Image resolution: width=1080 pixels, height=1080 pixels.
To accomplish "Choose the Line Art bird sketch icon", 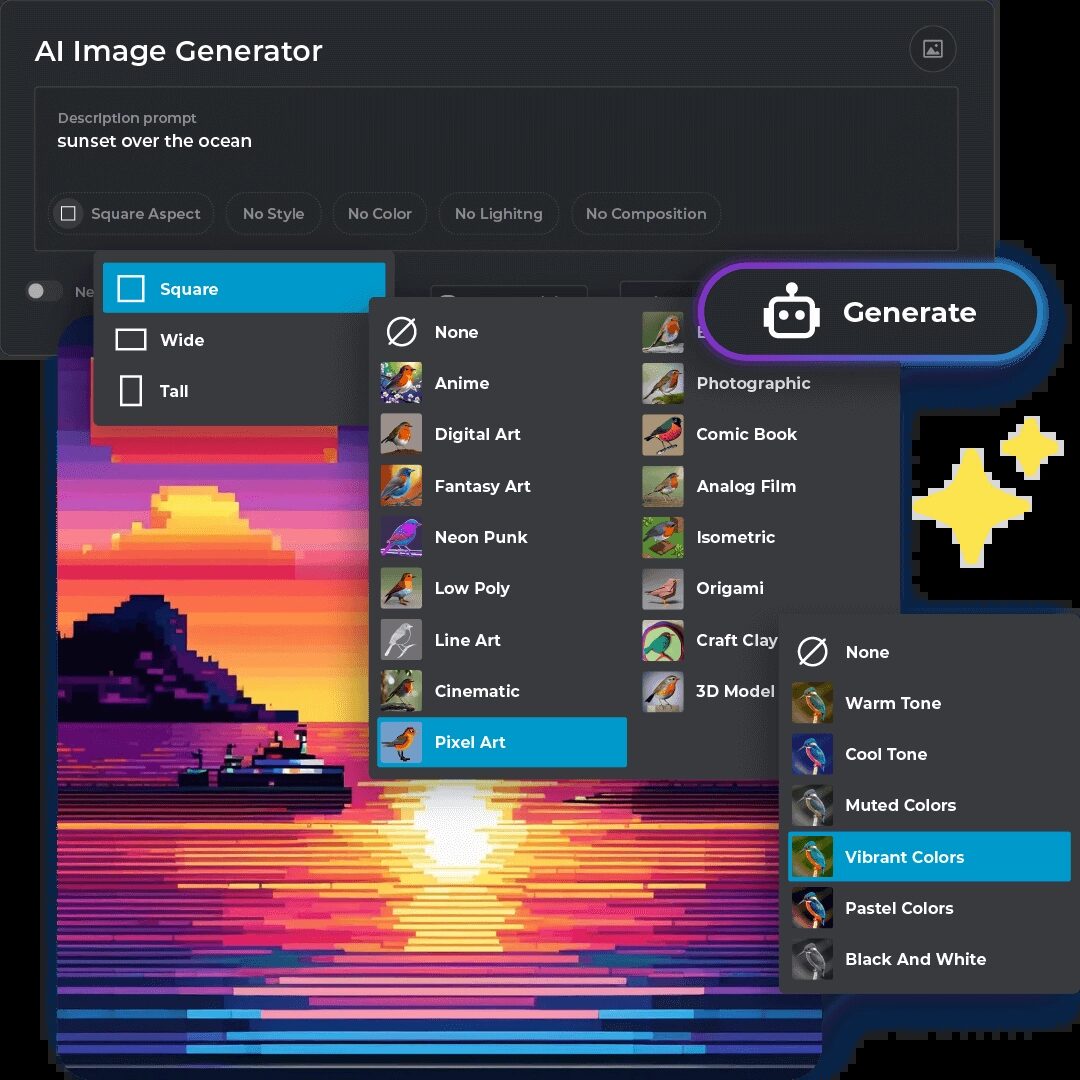I will (x=401, y=640).
